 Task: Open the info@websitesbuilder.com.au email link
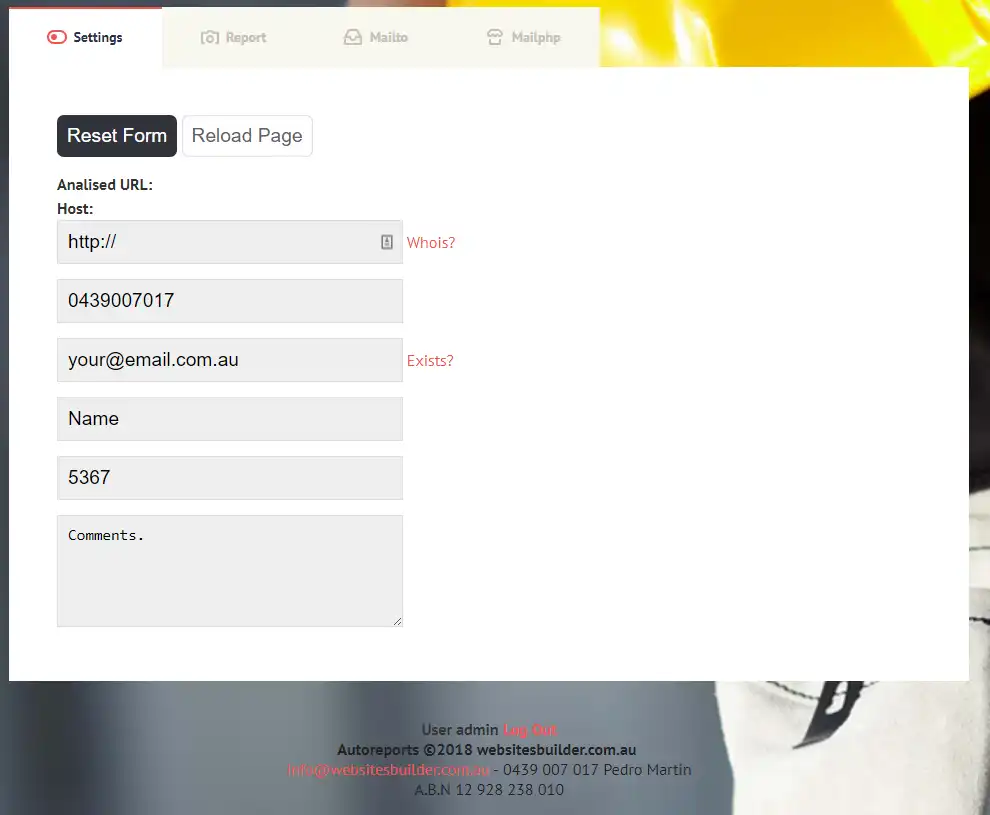(388, 770)
